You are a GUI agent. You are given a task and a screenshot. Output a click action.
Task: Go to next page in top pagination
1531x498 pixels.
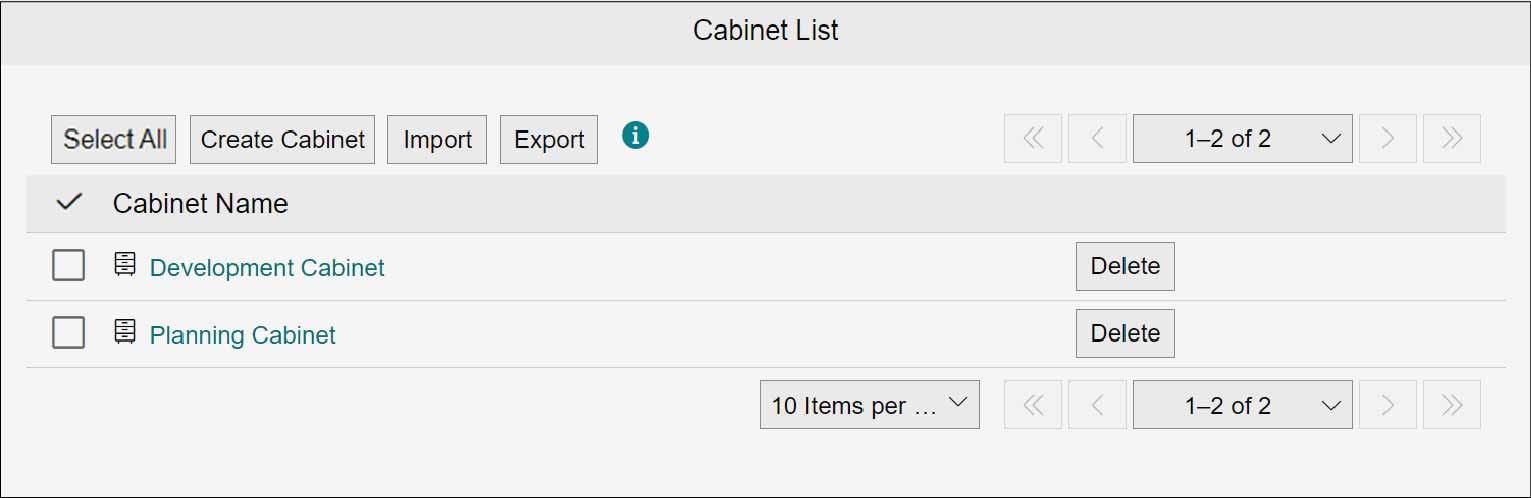(1388, 139)
